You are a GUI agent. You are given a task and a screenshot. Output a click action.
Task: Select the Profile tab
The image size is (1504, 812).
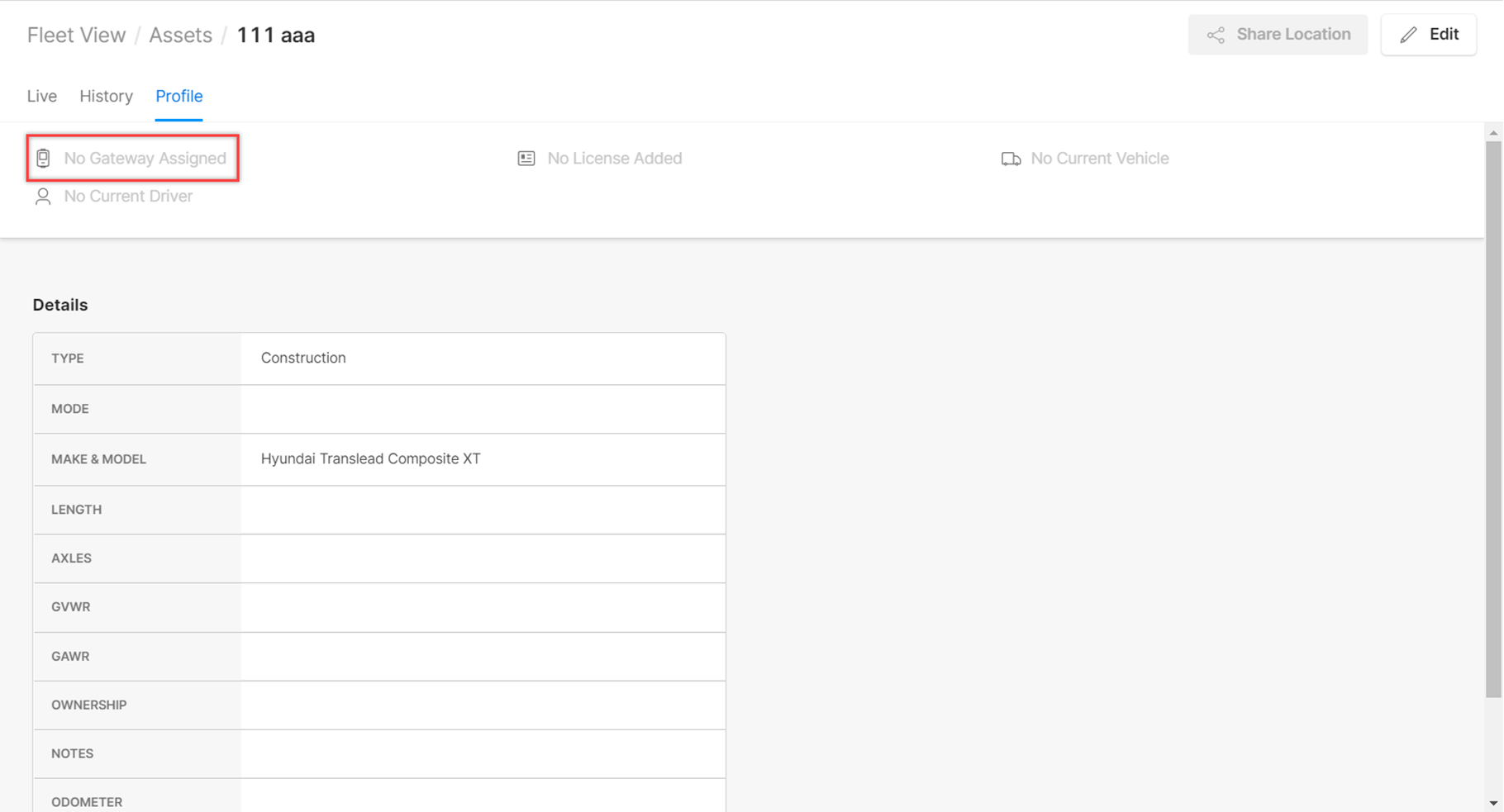click(179, 96)
